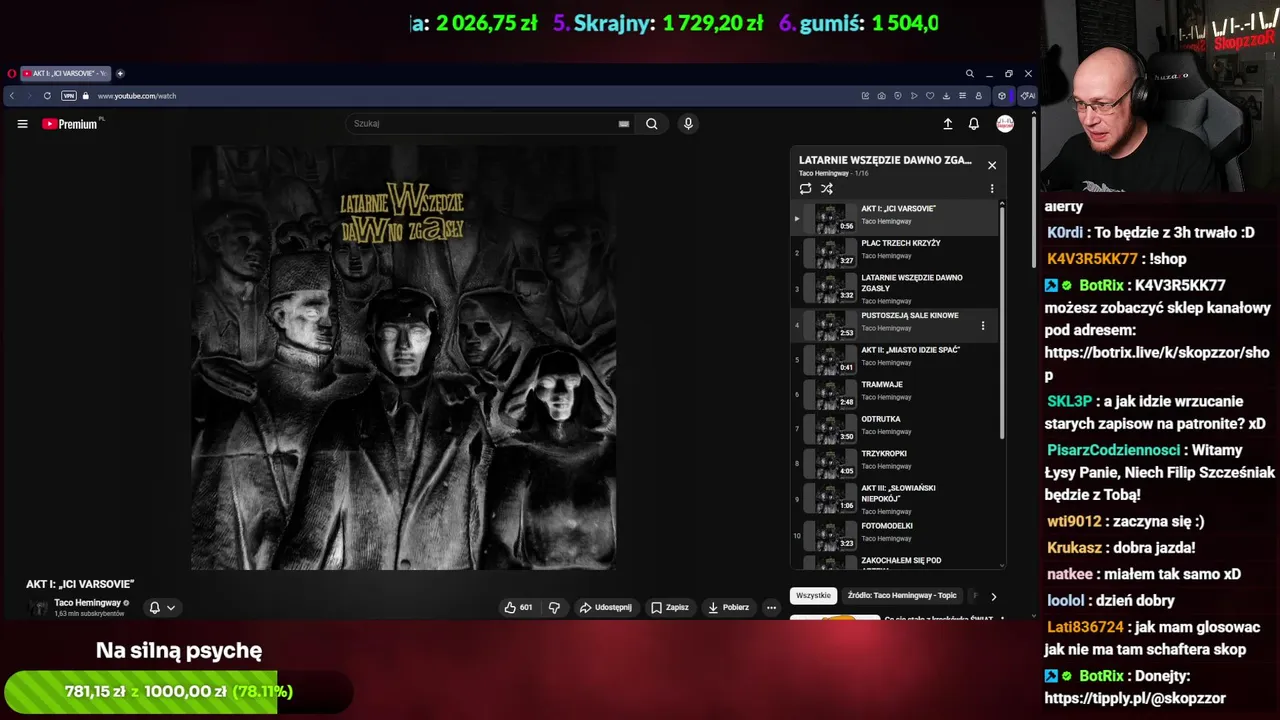This screenshot has height=720, width=1280.
Task: Toggle playlist shuffle
Action: pos(827,188)
